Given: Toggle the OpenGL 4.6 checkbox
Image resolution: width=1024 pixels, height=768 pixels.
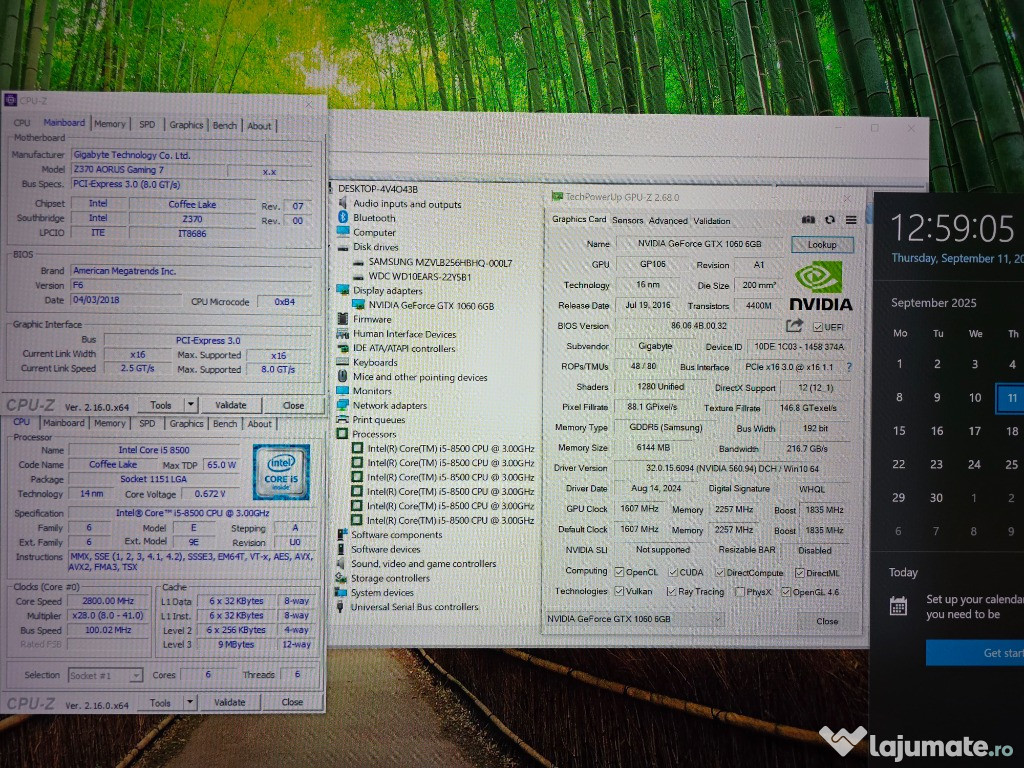Looking at the screenshot, I should pyautogui.click(x=786, y=592).
